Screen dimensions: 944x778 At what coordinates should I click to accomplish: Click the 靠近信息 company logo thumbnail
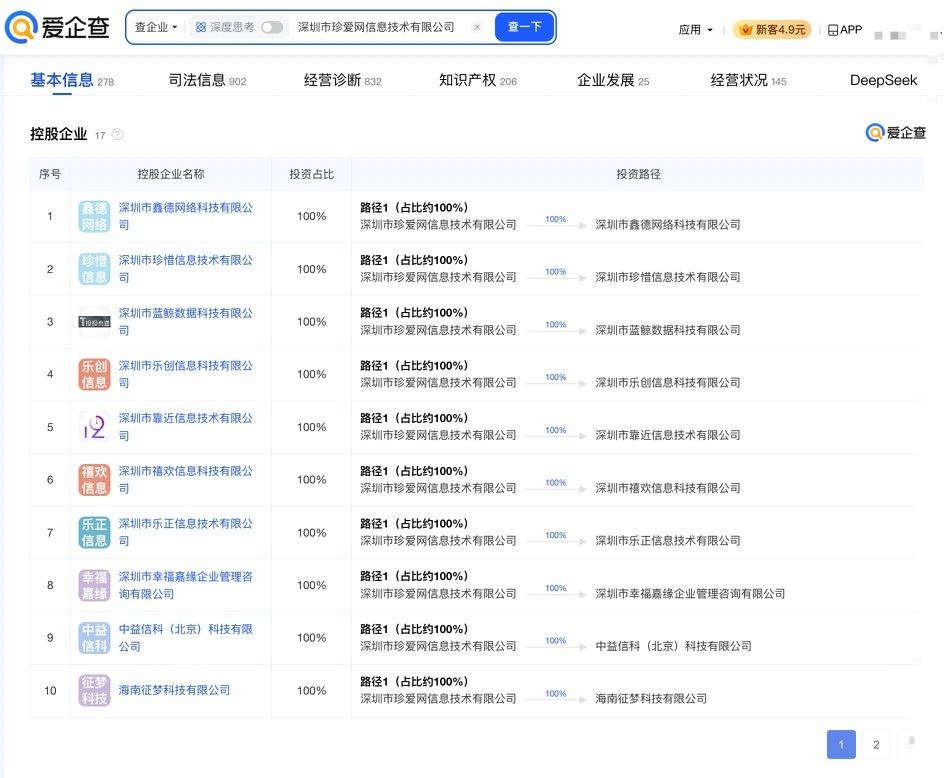pyautogui.click(x=95, y=427)
